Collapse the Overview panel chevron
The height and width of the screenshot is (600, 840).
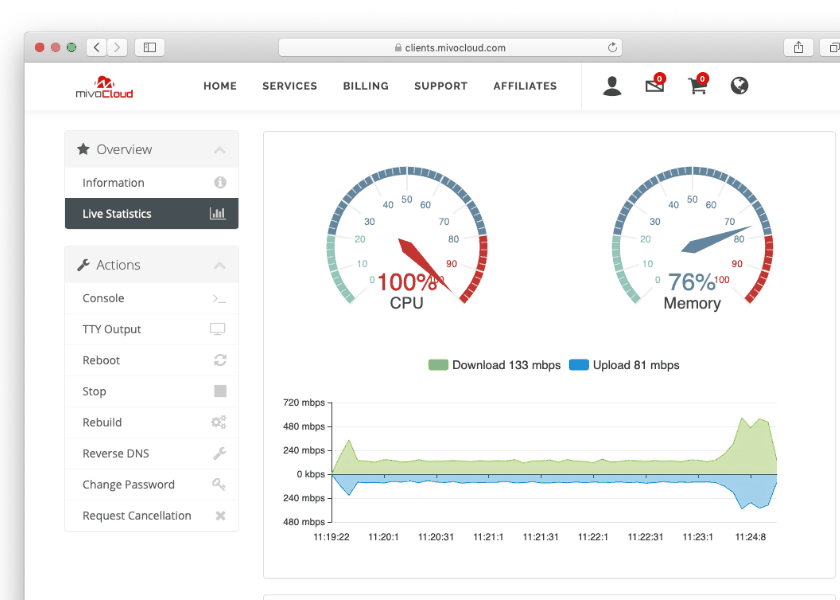point(220,150)
